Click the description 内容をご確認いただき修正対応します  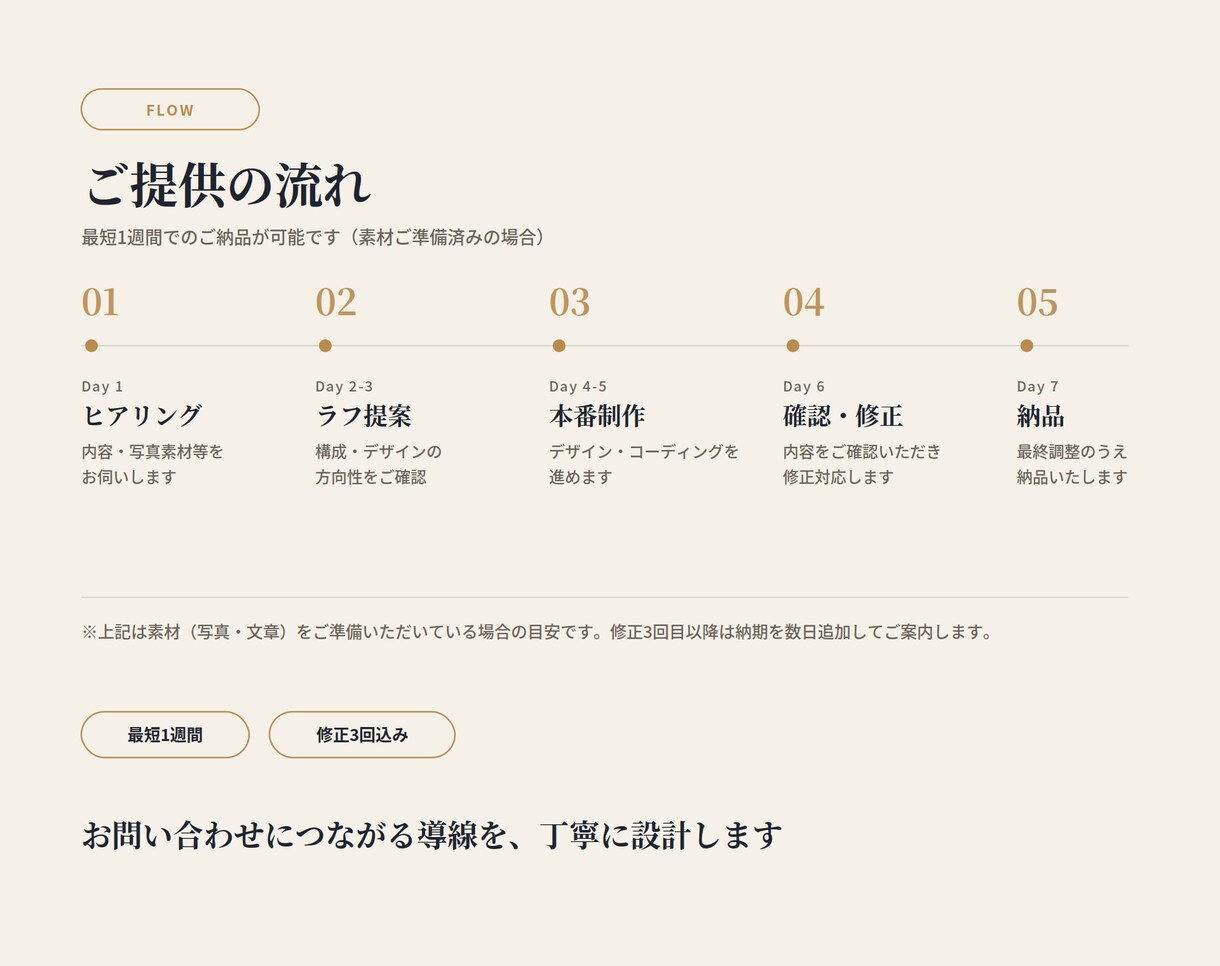[862, 464]
